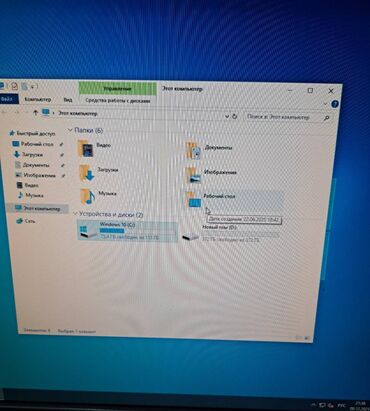The width and height of the screenshot is (370, 411).
Task: Click the search magnifier icon
Action: 327,118
